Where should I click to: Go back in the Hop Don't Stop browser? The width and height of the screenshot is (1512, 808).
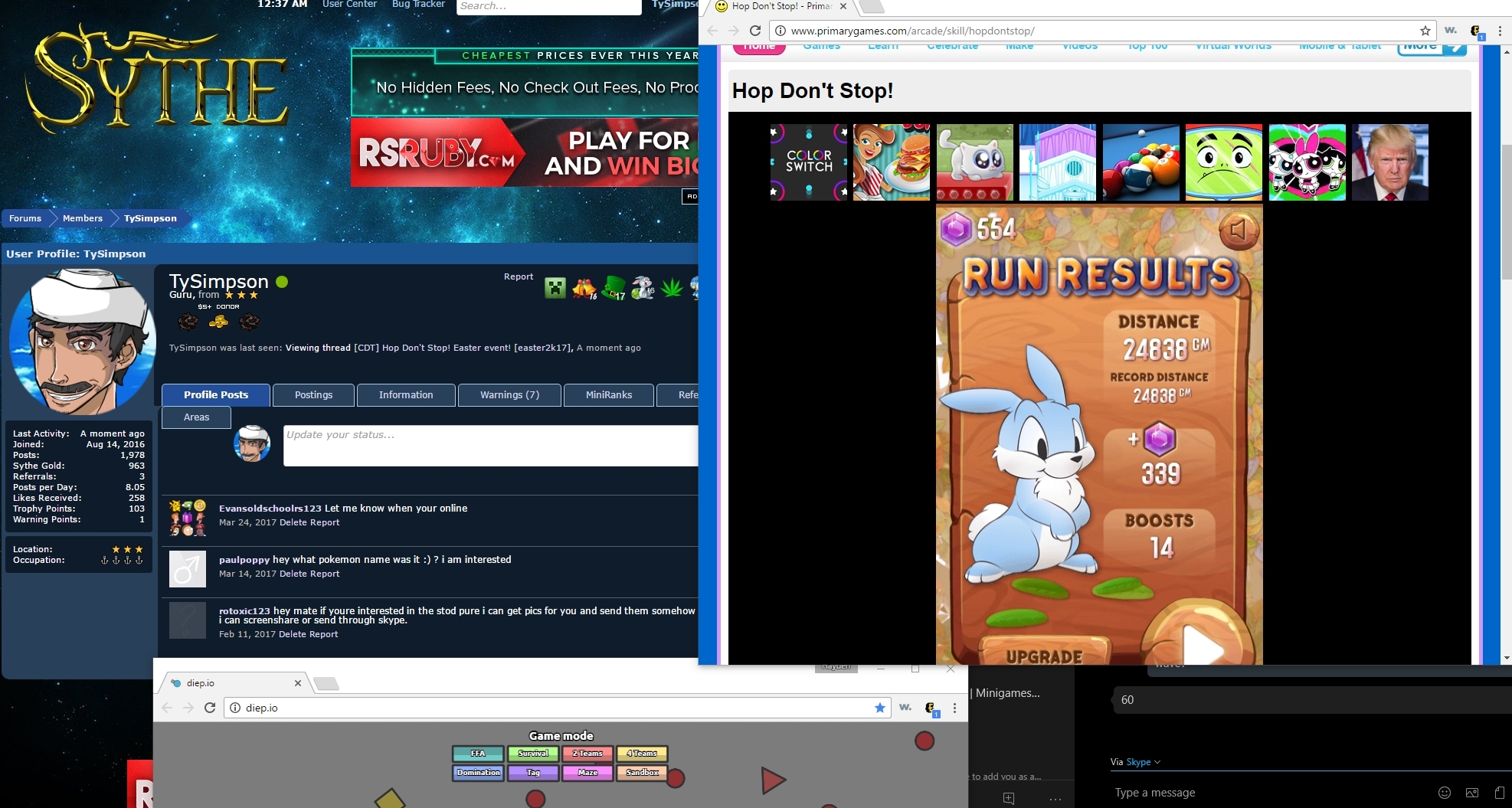click(712, 31)
